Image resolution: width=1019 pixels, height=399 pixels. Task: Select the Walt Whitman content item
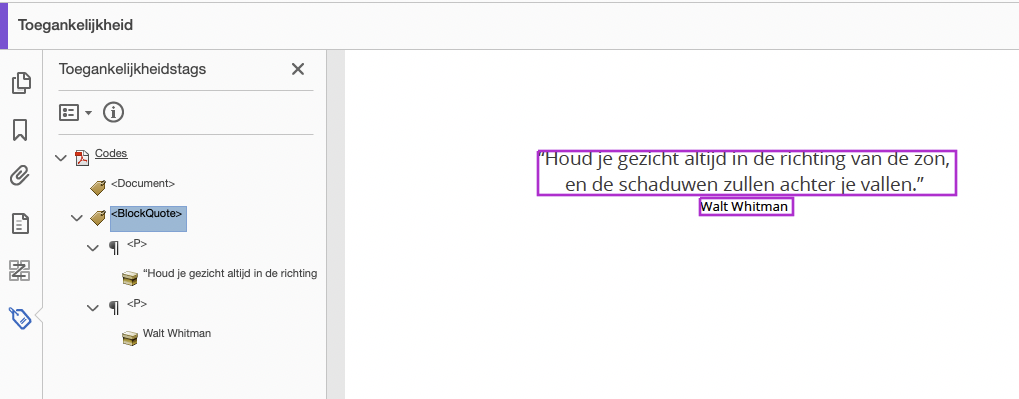click(177, 333)
